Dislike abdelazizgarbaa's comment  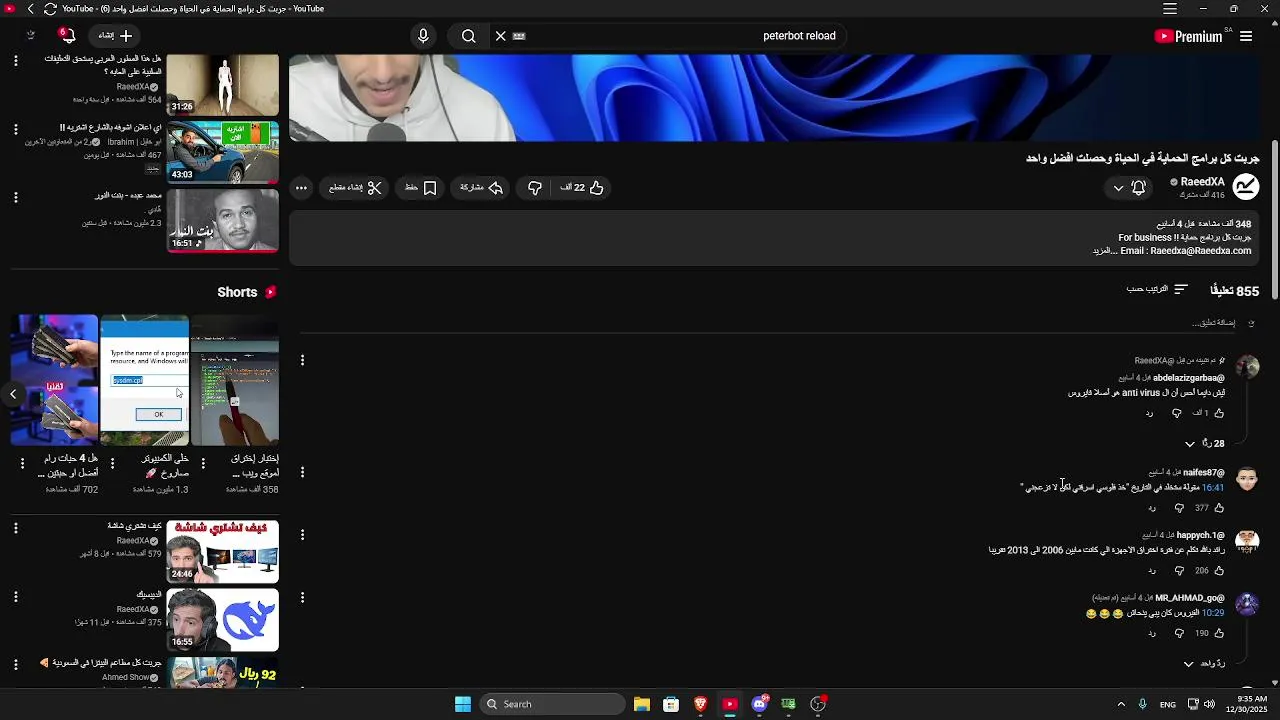pos(1177,413)
